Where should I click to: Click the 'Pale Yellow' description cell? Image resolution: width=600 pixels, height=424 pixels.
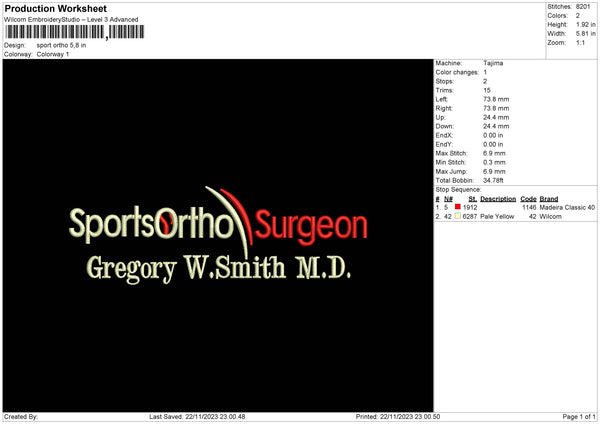497,217
